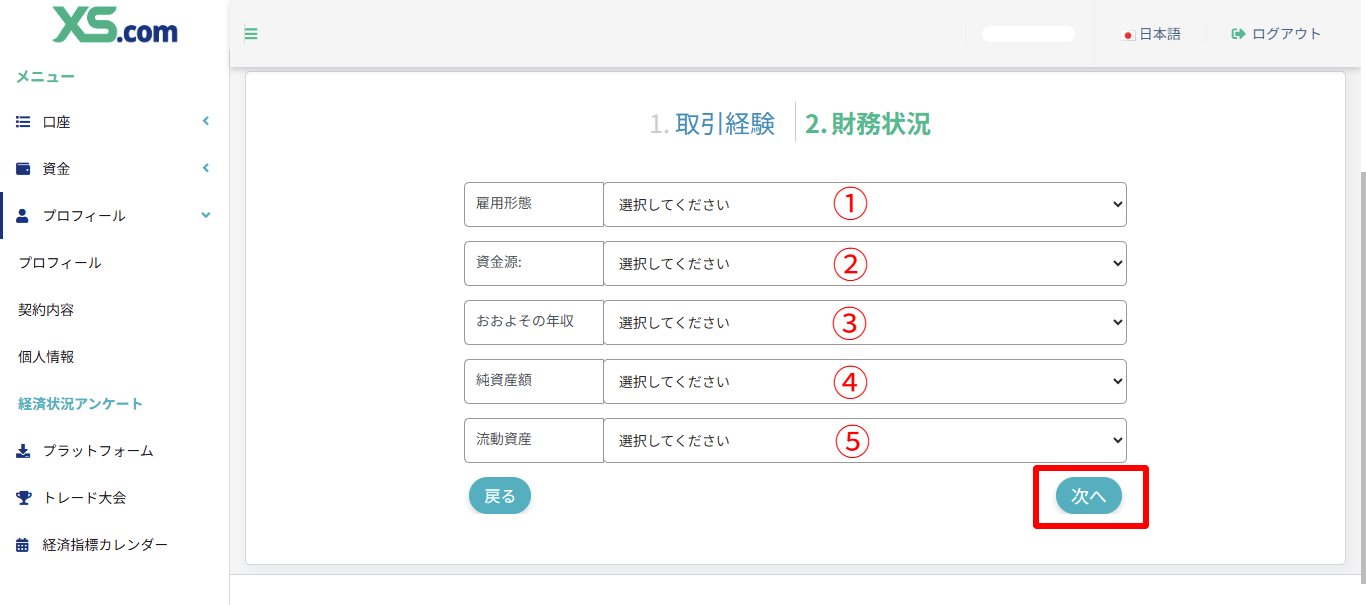Open the 経済指標カレンダー calendar icon
Viewport: 1366px width, 605px height.
point(22,544)
